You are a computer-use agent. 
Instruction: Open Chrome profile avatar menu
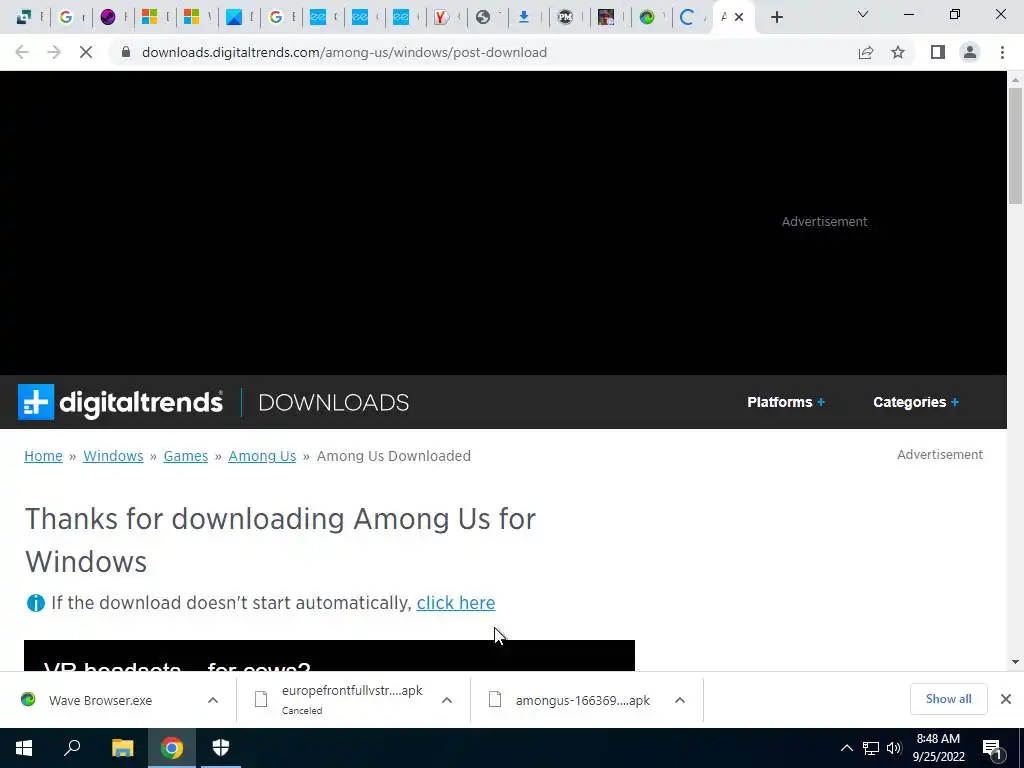click(x=970, y=52)
